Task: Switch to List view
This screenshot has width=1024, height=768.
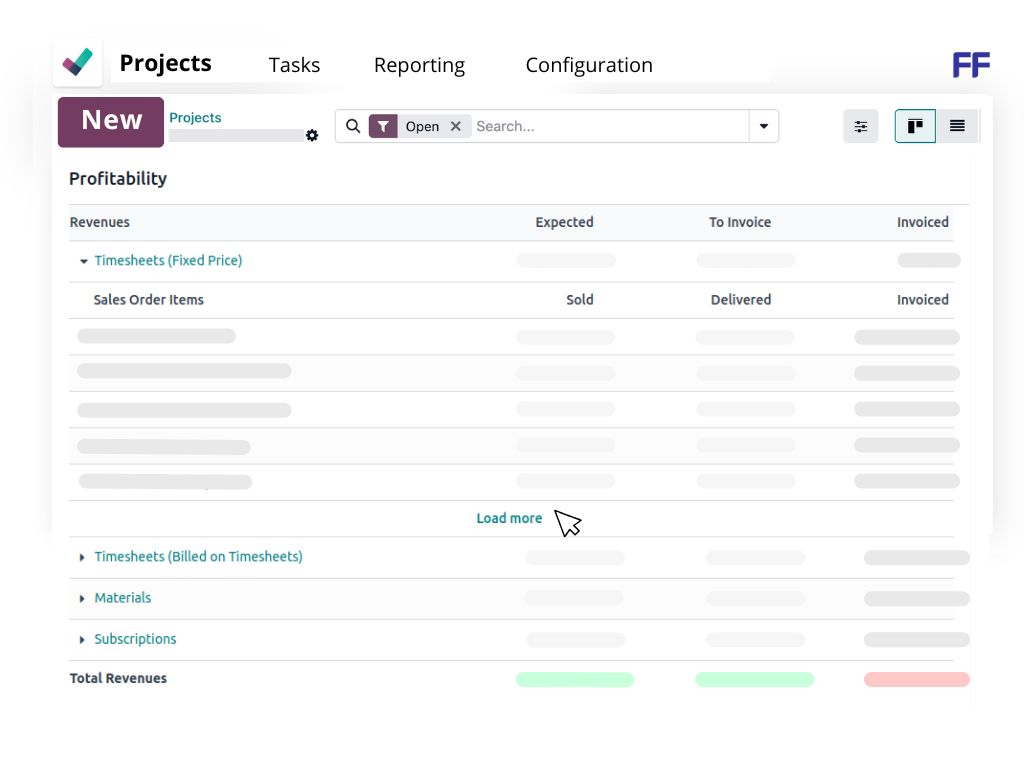Action: pyautogui.click(x=957, y=127)
